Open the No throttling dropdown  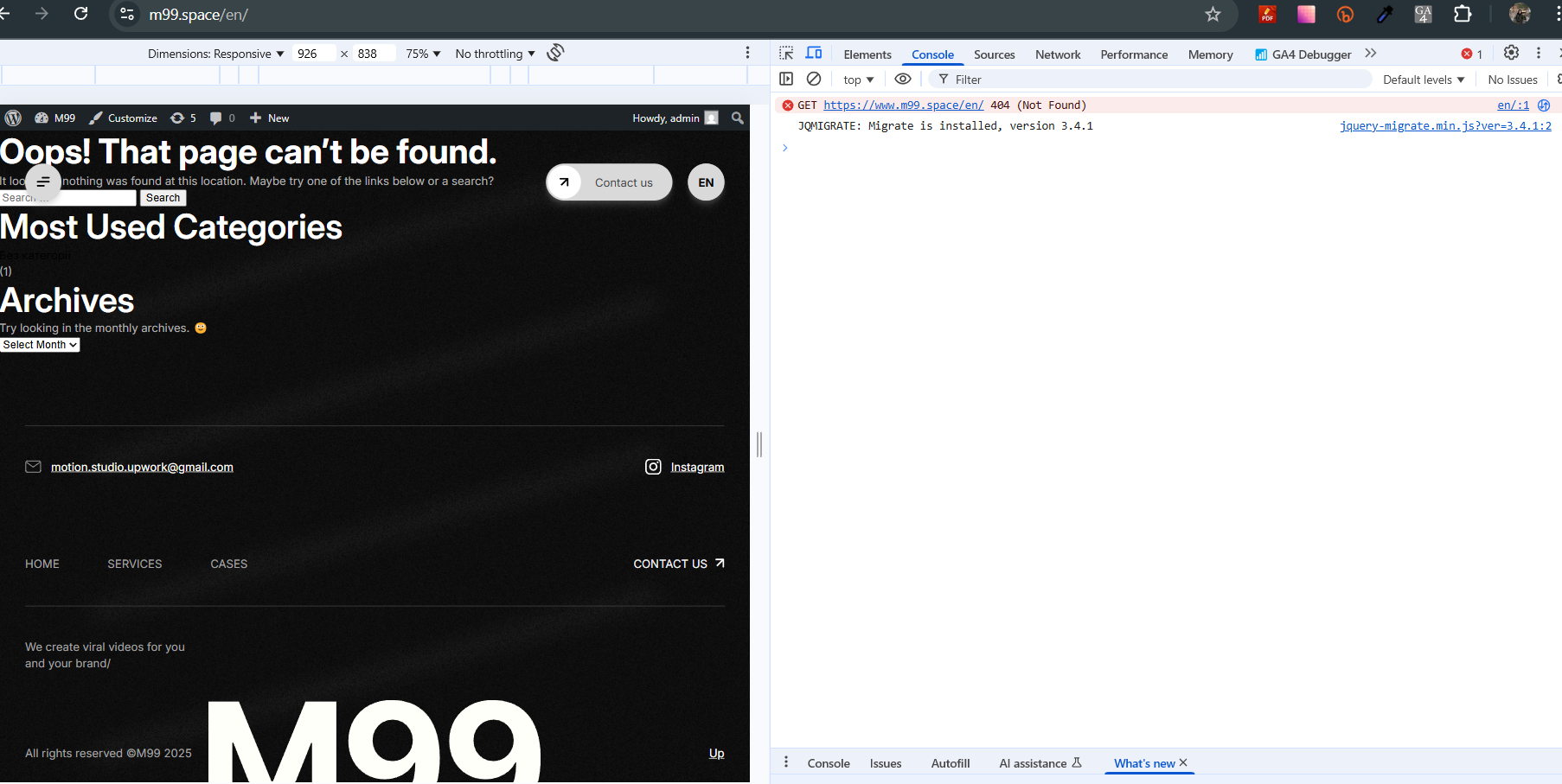tap(495, 54)
